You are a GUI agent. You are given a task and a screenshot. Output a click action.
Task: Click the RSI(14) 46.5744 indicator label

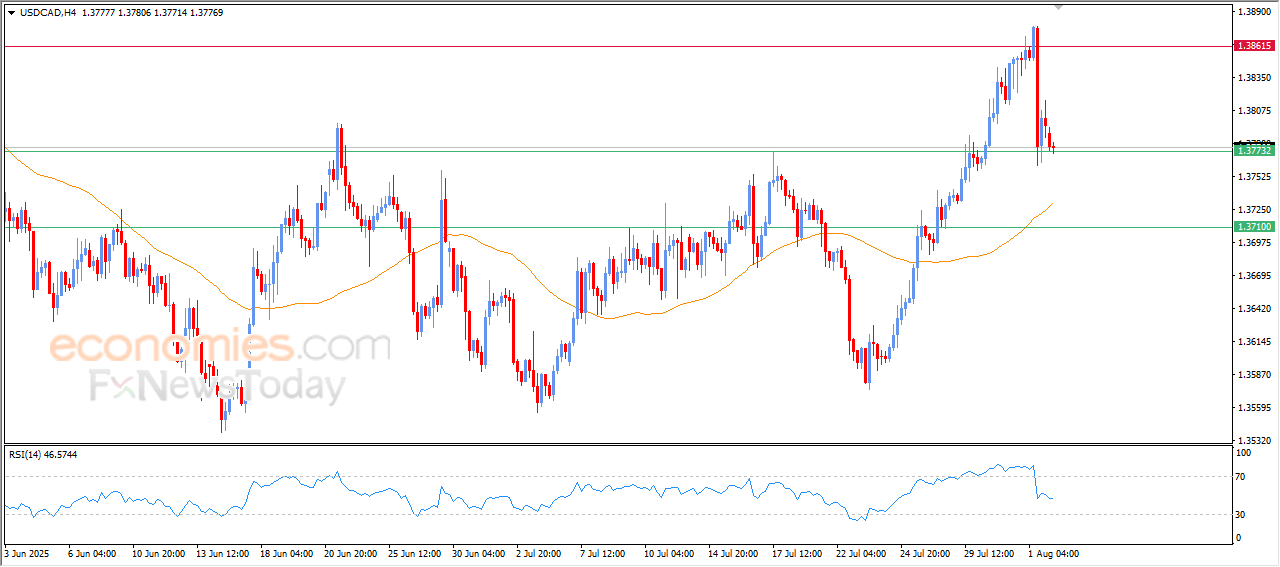pyautogui.click(x=43, y=454)
